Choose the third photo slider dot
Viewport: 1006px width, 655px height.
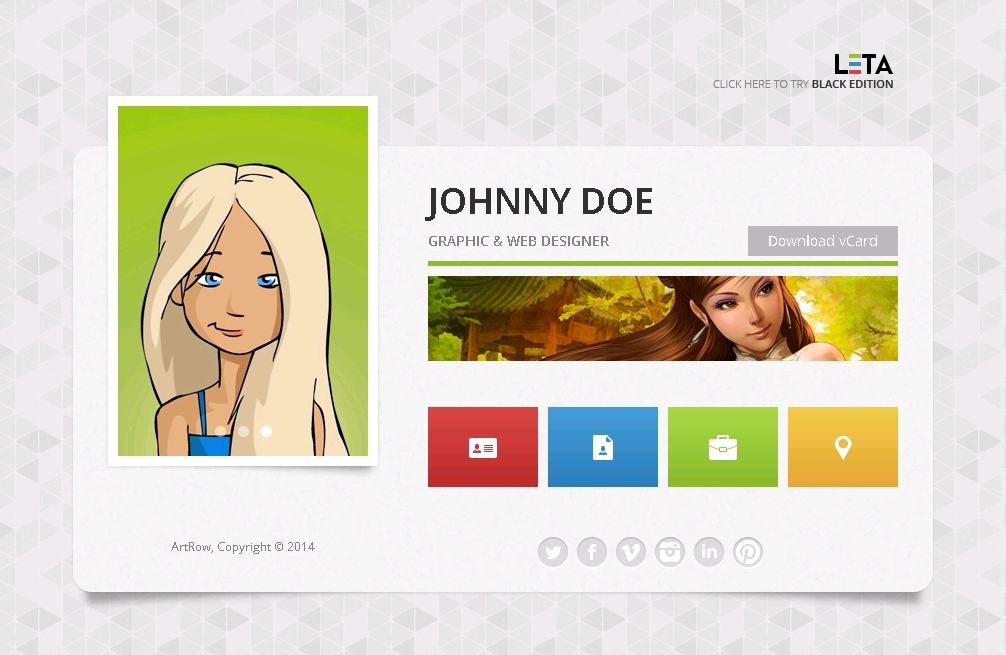(266, 432)
